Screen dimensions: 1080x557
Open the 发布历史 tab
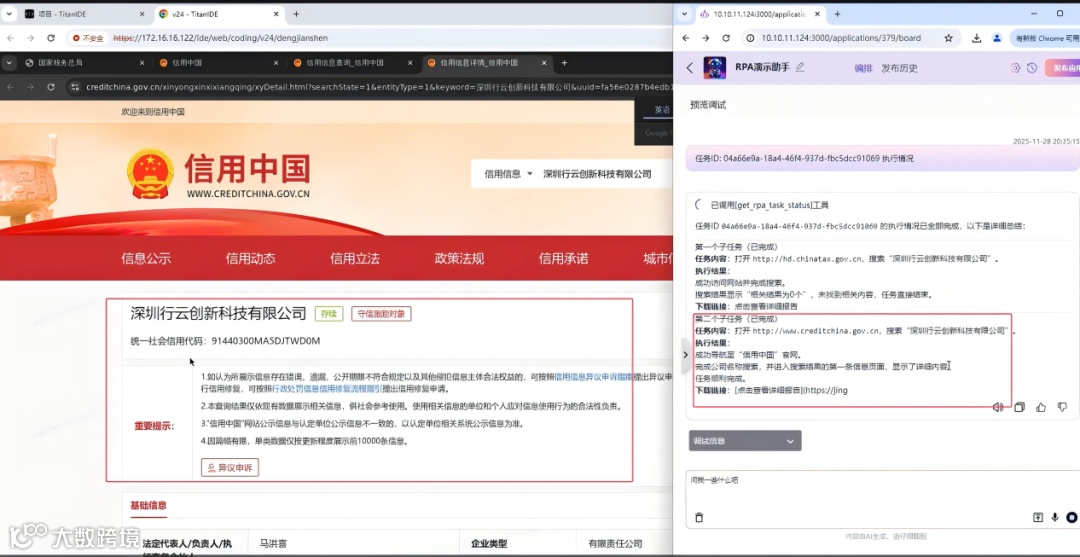900,68
